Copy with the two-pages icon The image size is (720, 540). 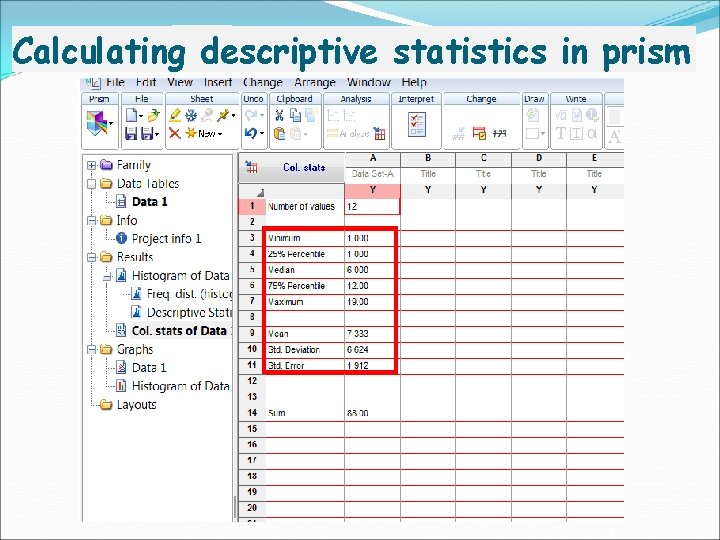pyautogui.click(x=295, y=115)
